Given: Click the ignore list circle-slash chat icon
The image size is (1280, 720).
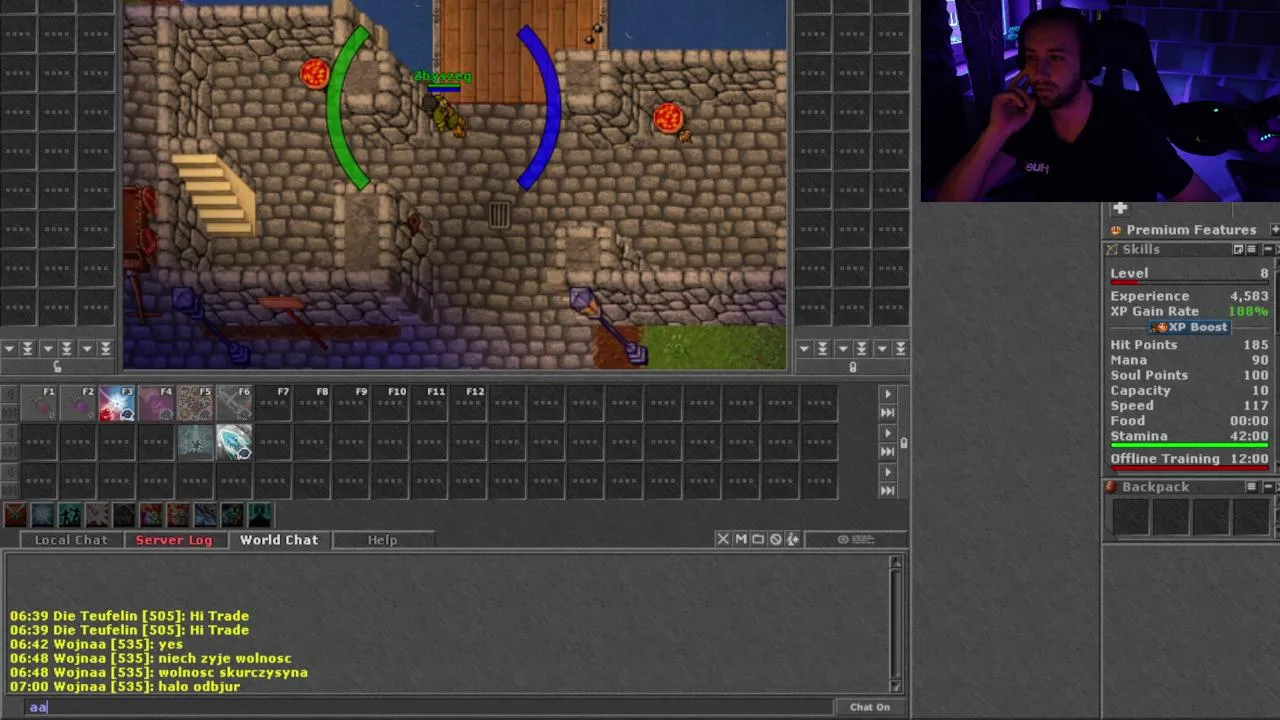Looking at the screenshot, I should (775, 539).
